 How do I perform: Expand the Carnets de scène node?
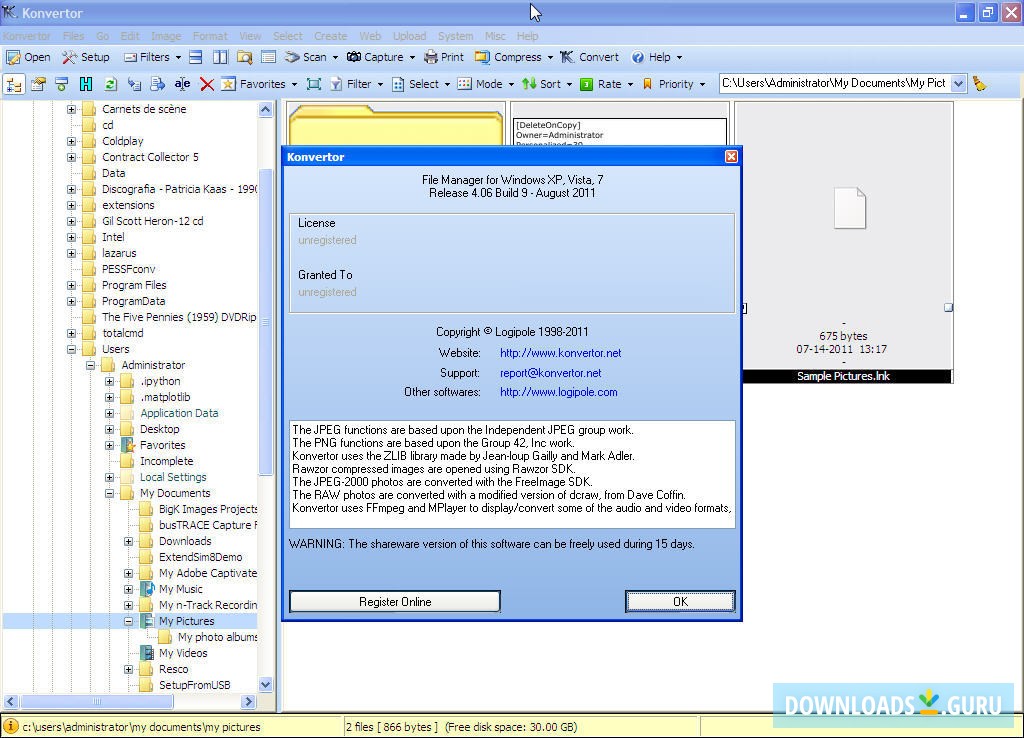coord(71,109)
